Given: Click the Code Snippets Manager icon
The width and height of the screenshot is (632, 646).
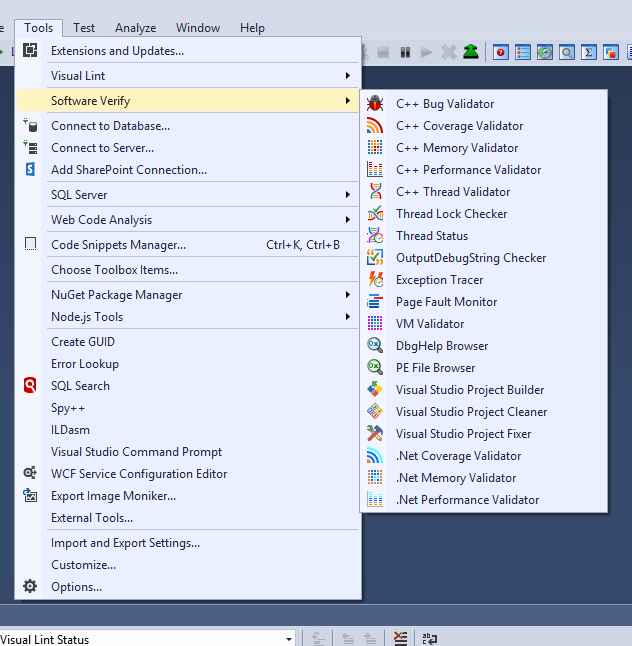Looking at the screenshot, I should pyautogui.click(x=30, y=244).
